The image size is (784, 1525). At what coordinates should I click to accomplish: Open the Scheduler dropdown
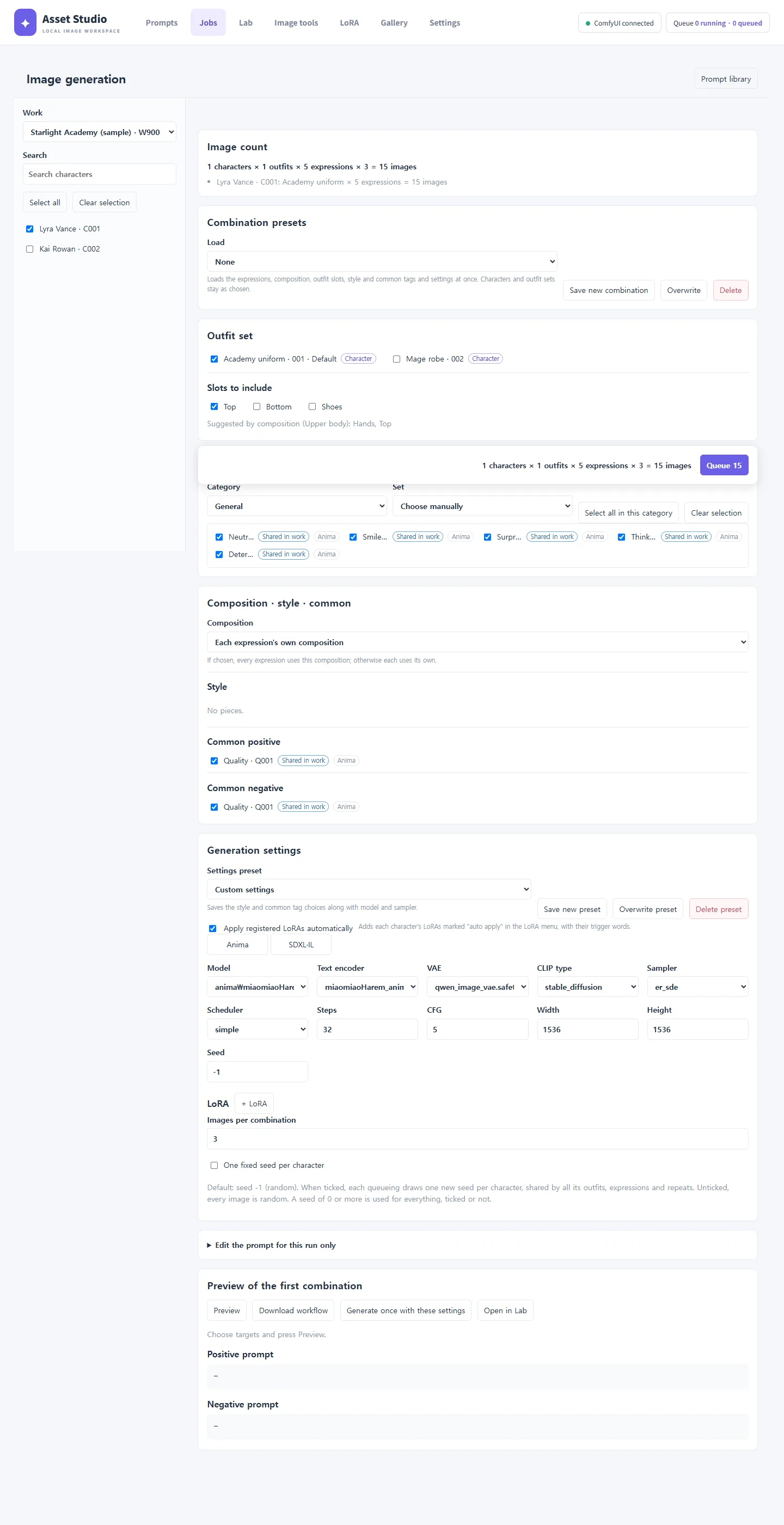click(x=258, y=1030)
